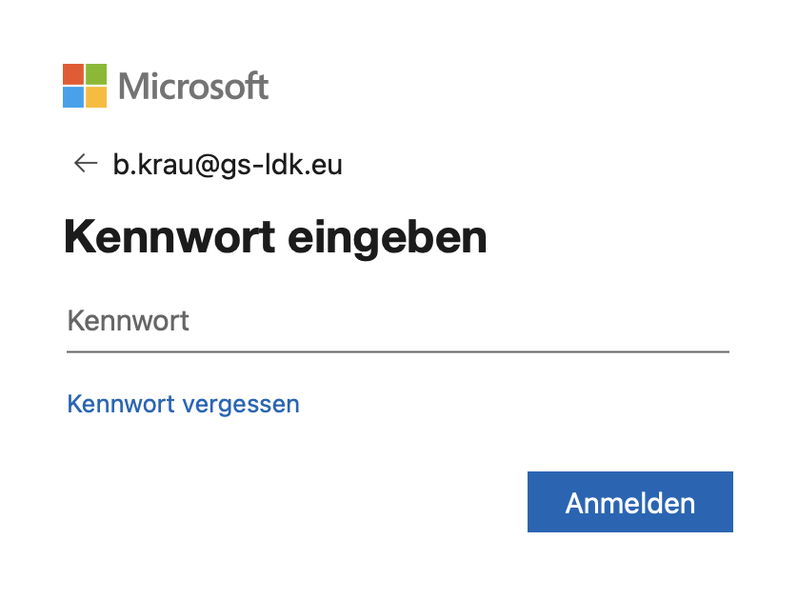Click the red square of Microsoft logo
The height and width of the screenshot is (600, 798).
[73, 74]
